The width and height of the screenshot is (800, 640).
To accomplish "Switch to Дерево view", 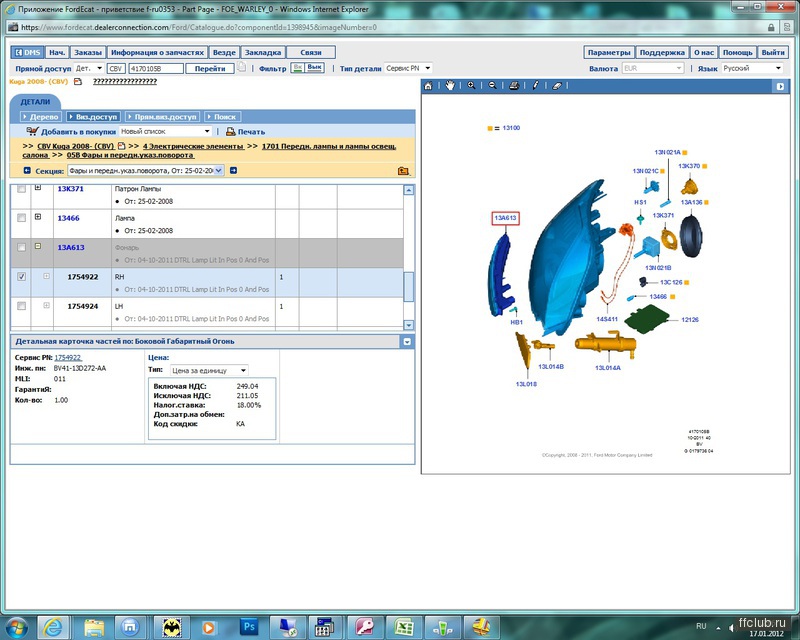I will (x=41, y=117).
